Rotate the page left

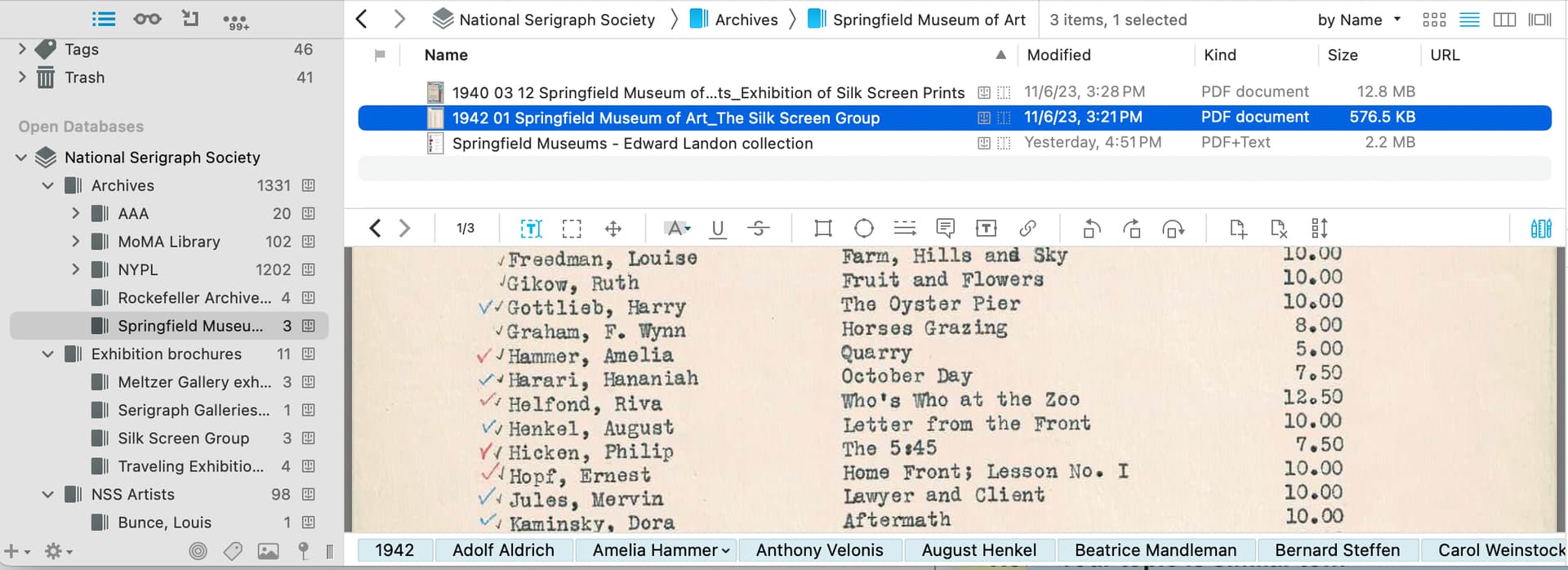click(x=1091, y=229)
